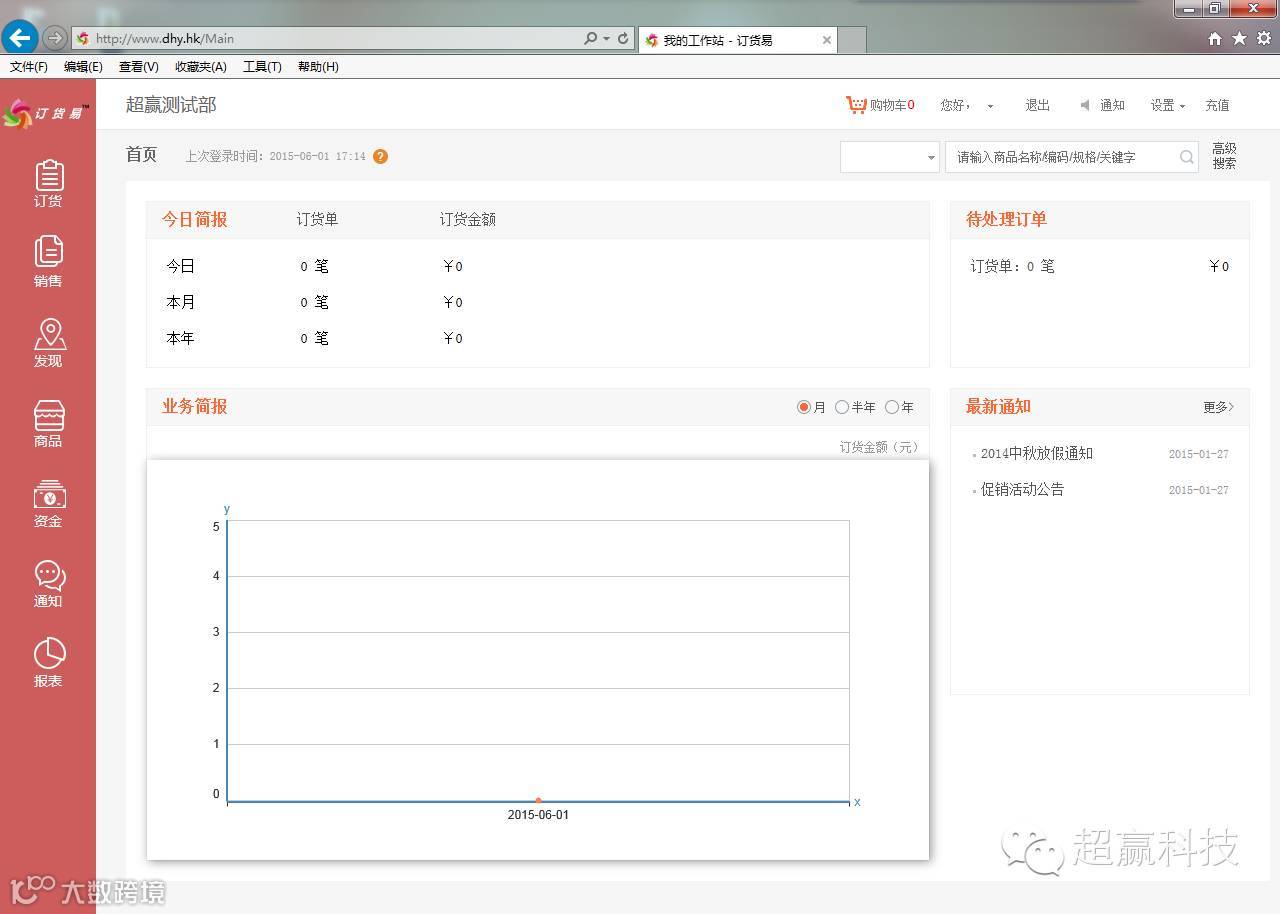
Task: Click the 今日简报 heading
Action: pos(194,219)
